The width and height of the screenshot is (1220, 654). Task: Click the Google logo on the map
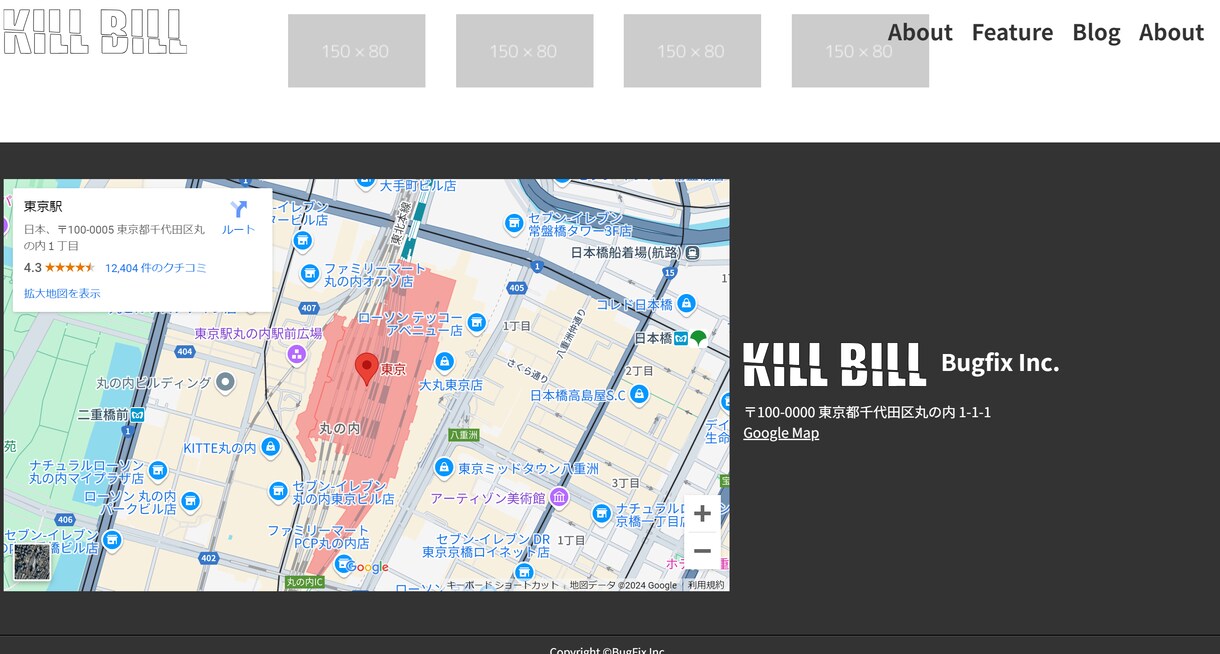pyautogui.click(x=367, y=567)
